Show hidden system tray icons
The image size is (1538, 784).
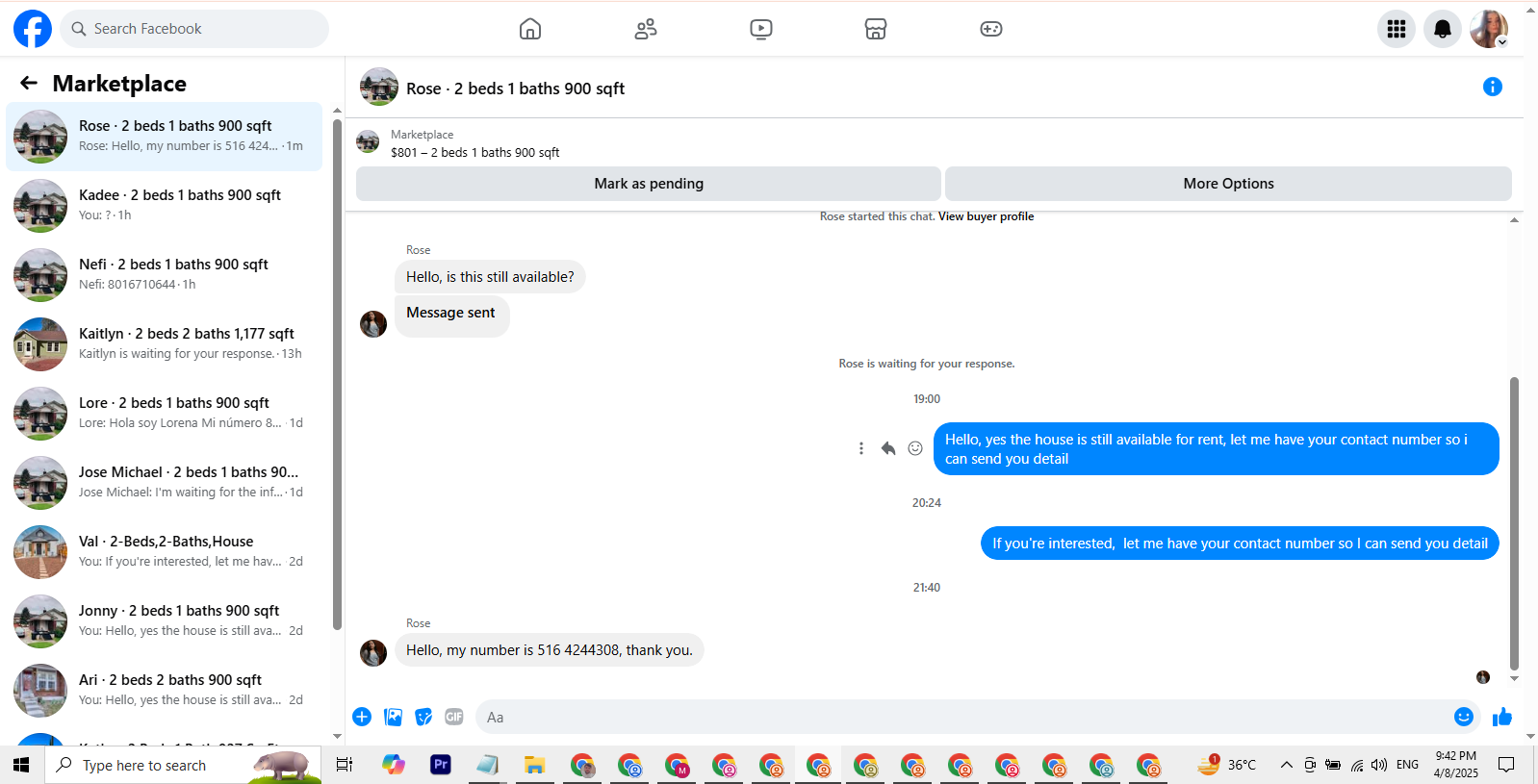1286,765
